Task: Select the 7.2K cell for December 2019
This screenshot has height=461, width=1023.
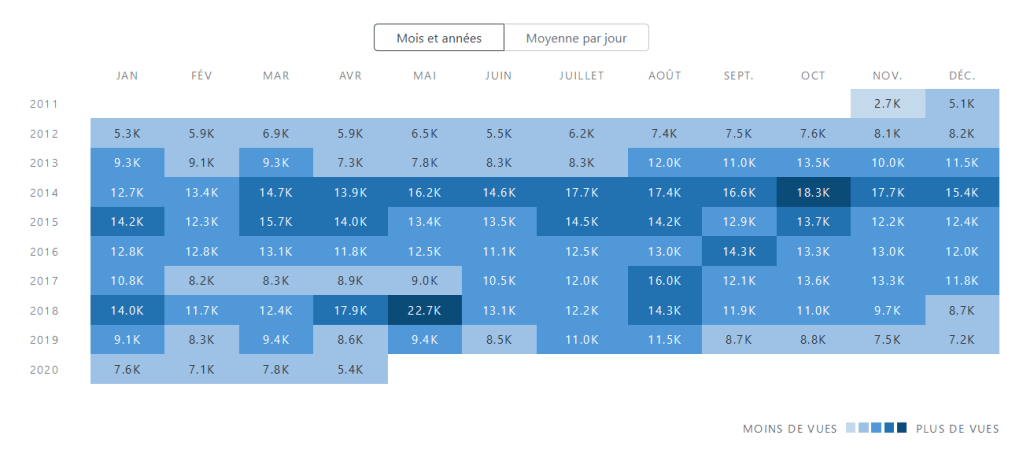Action: pyautogui.click(x=962, y=340)
